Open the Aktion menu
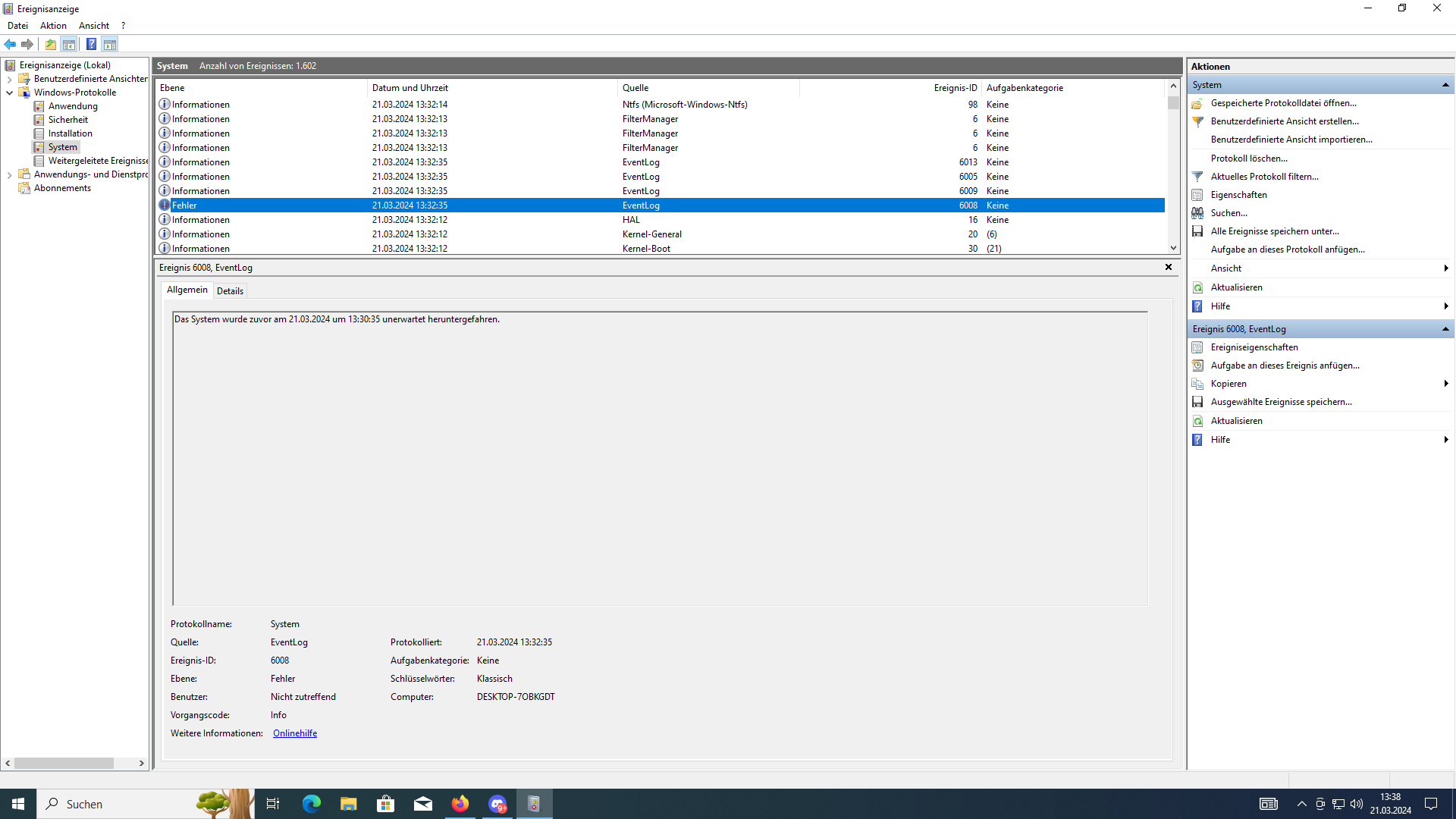1456x819 pixels. [x=53, y=26]
